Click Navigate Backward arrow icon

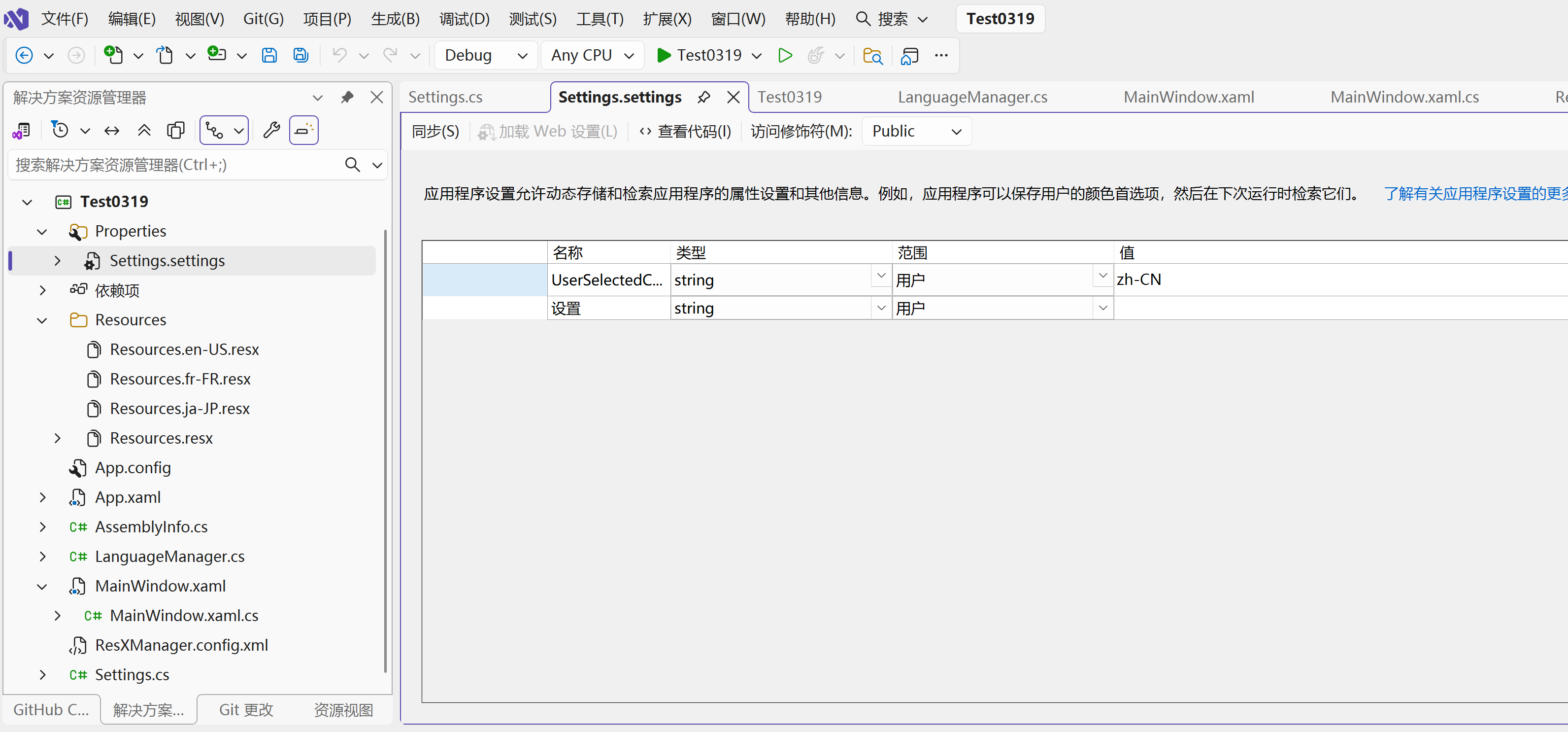24,55
